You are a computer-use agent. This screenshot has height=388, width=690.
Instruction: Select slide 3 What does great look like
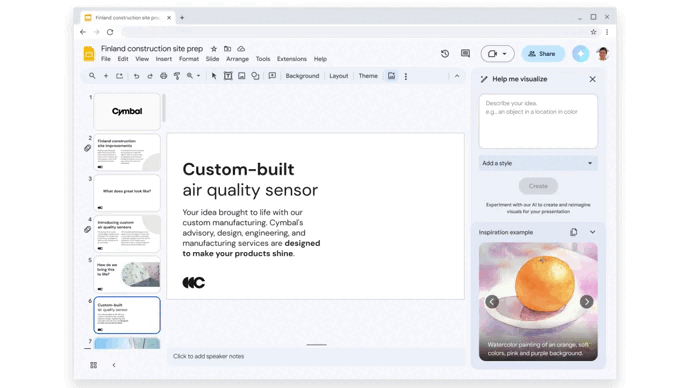click(127, 193)
